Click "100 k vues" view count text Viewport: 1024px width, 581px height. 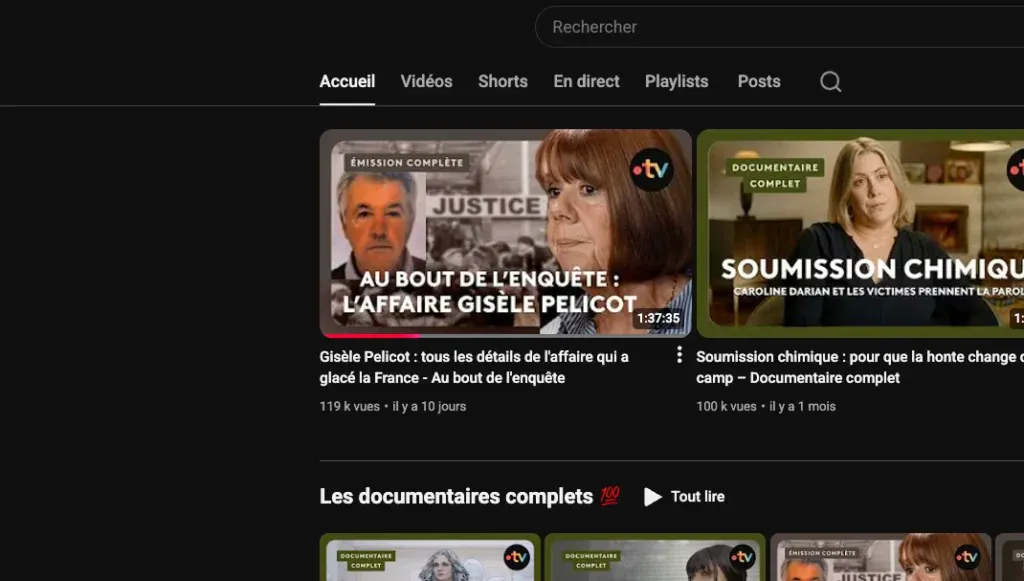pos(726,406)
